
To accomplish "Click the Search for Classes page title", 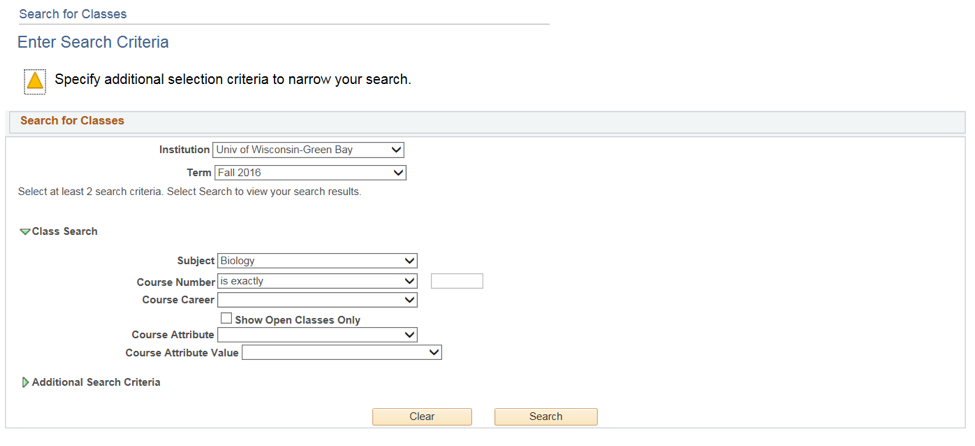I will click(73, 14).
